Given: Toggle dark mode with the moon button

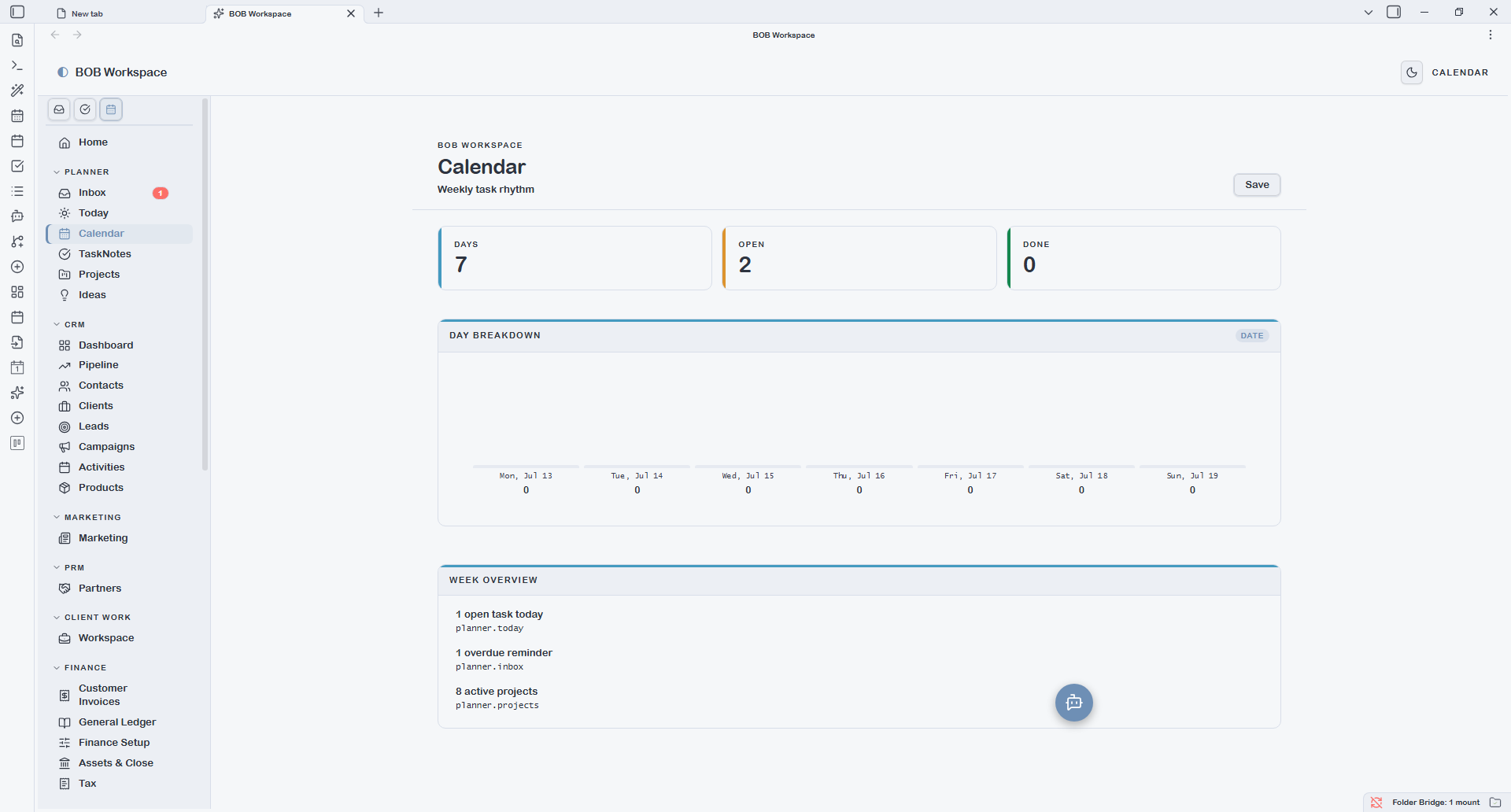Looking at the screenshot, I should (x=1412, y=72).
